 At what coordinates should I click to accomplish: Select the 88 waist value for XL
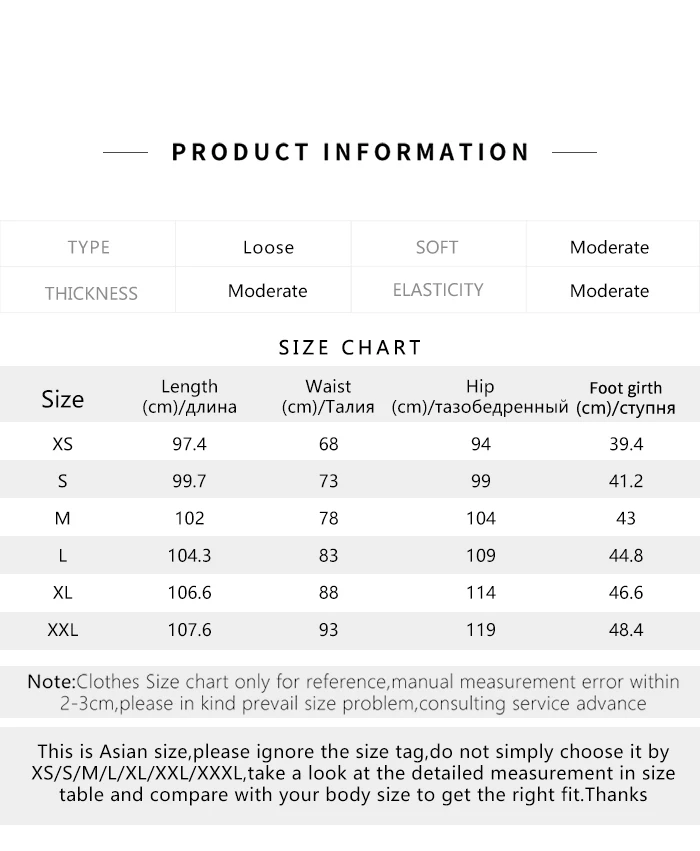[x=328, y=593]
